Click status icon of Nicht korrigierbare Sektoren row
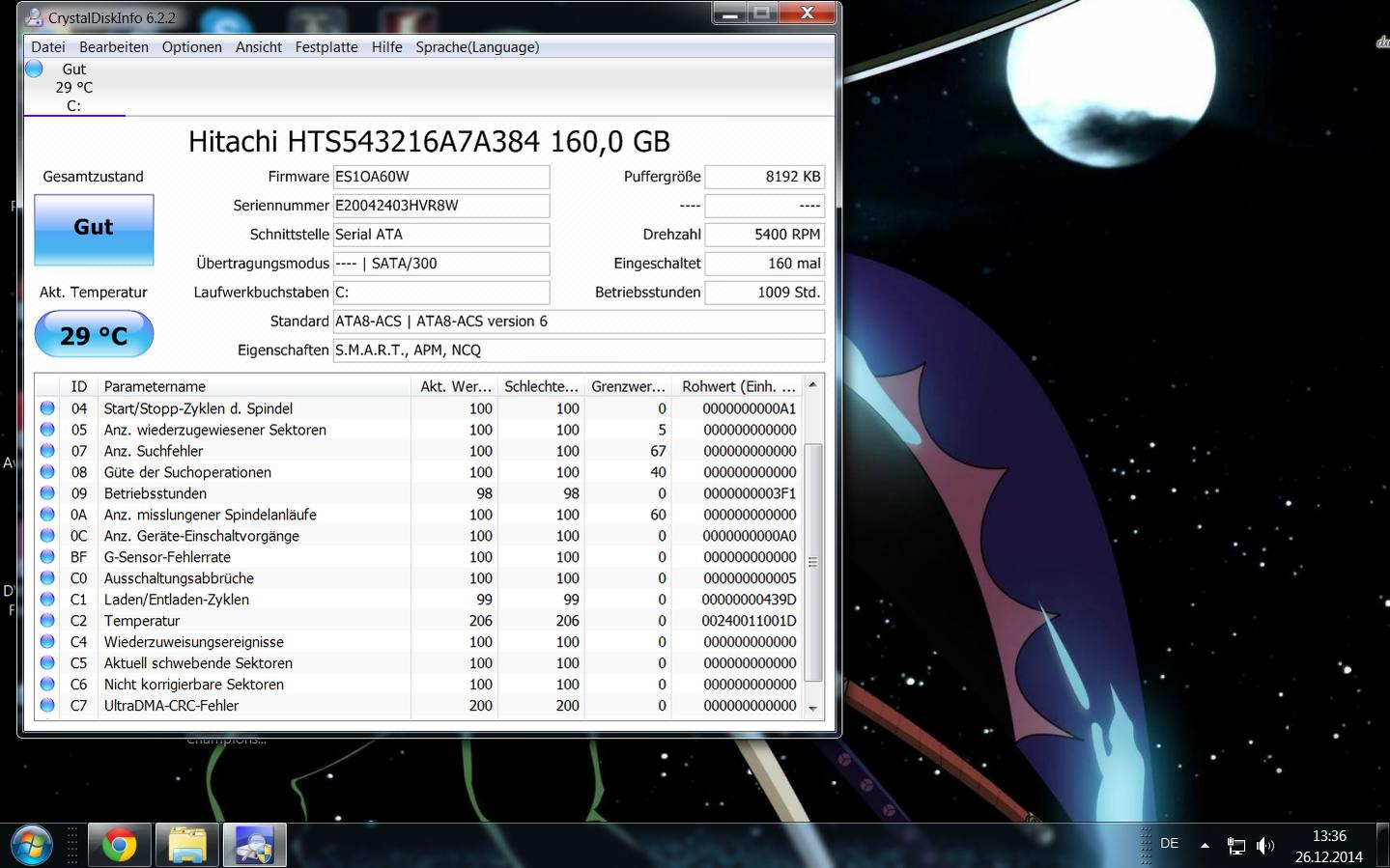 [47, 685]
